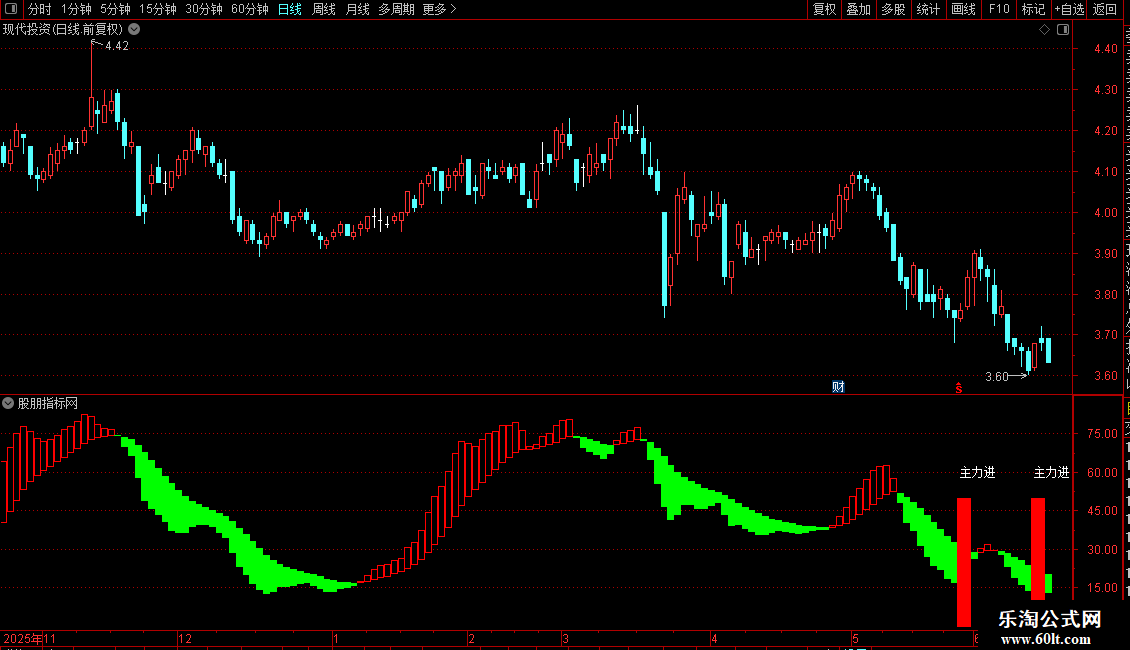Click the month 5 marker on the date axis
The width and height of the screenshot is (1130, 650).
pyautogui.click(x=855, y=638)
